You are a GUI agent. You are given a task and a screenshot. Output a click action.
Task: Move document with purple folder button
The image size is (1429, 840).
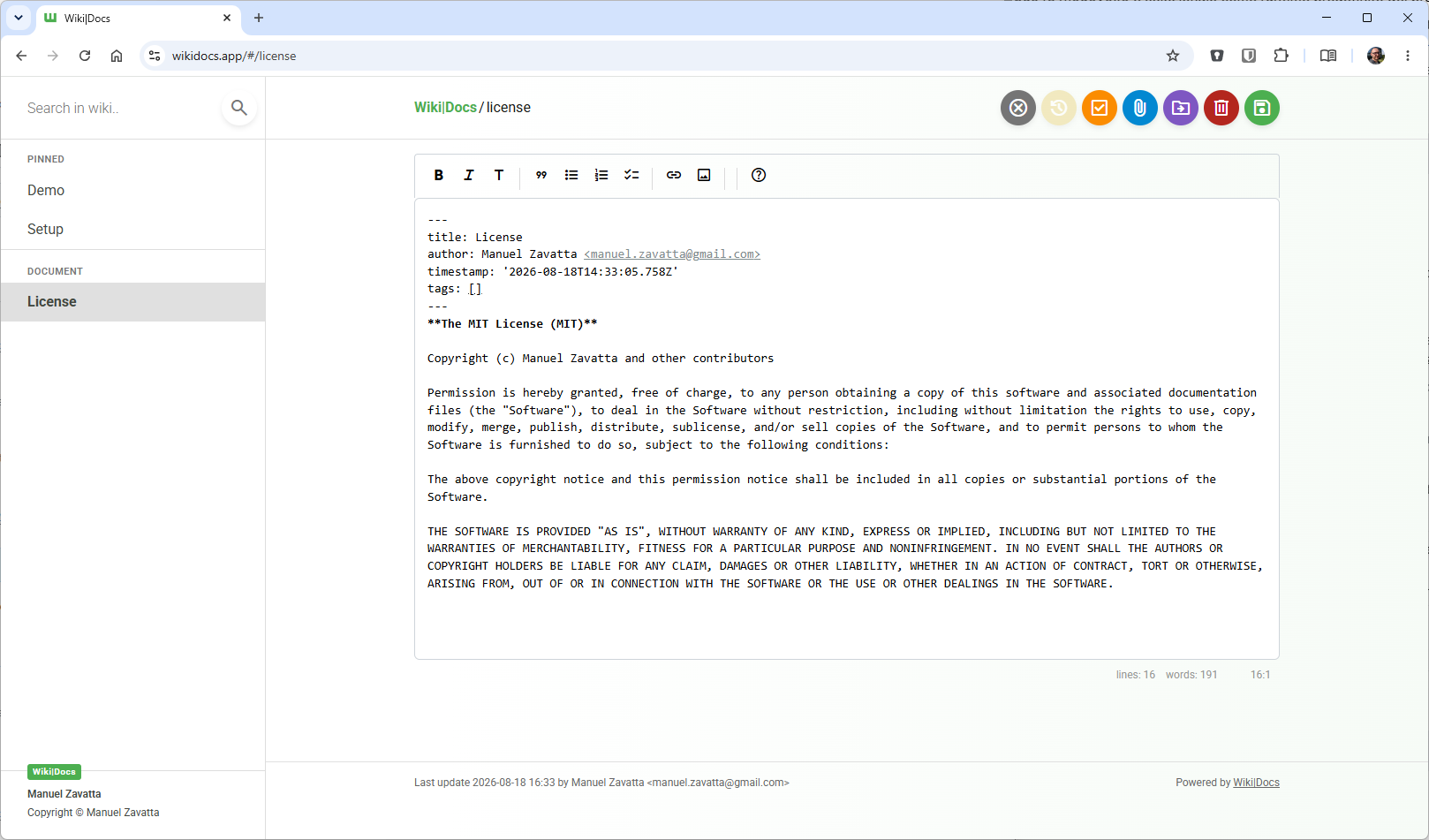tap(1181, 108)
